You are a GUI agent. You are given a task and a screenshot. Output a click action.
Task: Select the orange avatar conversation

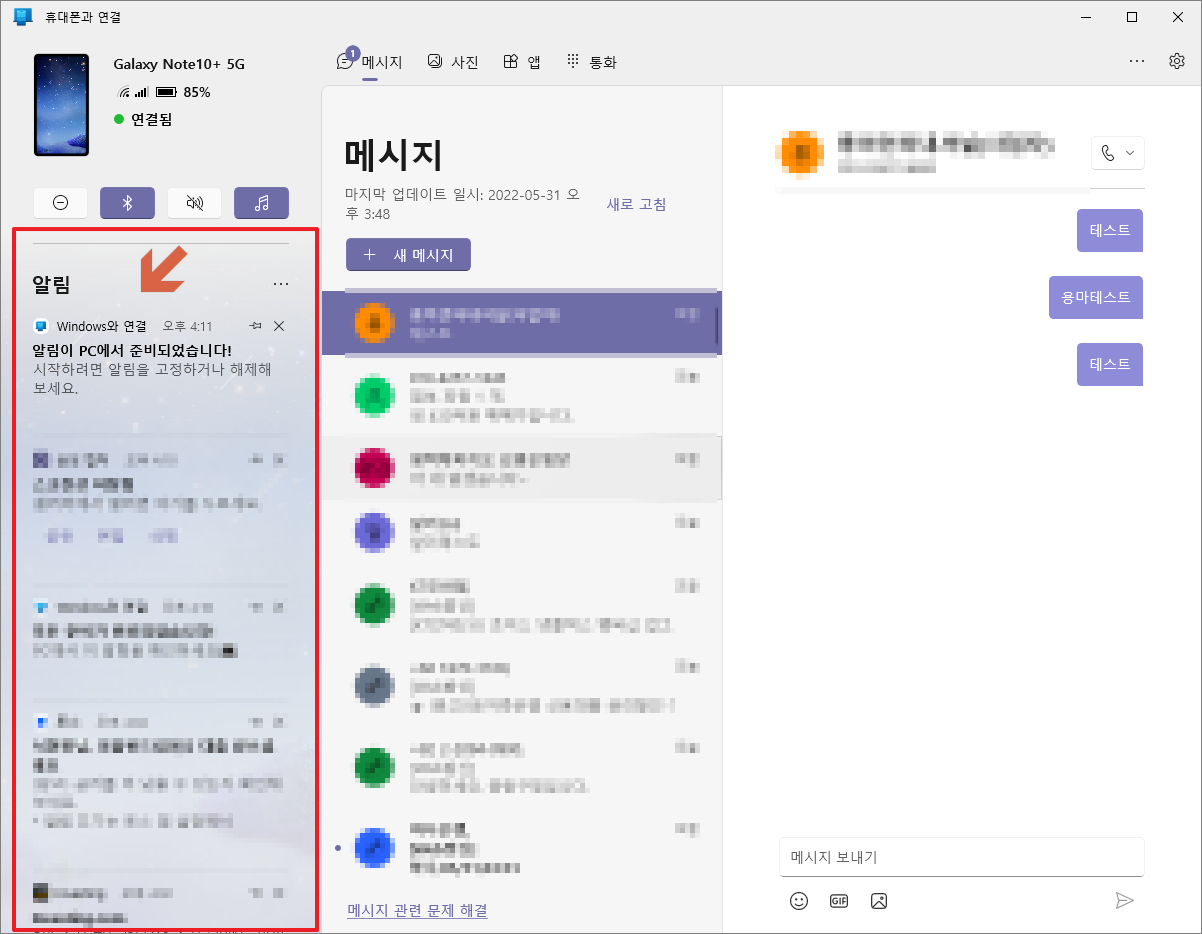click(x=521, y=323)
